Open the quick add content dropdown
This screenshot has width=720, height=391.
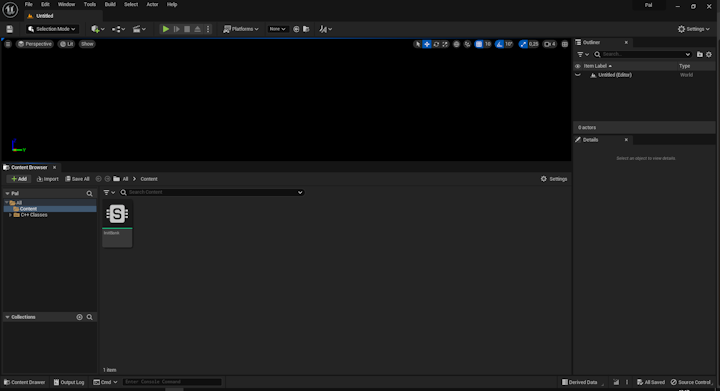(97, 29)
